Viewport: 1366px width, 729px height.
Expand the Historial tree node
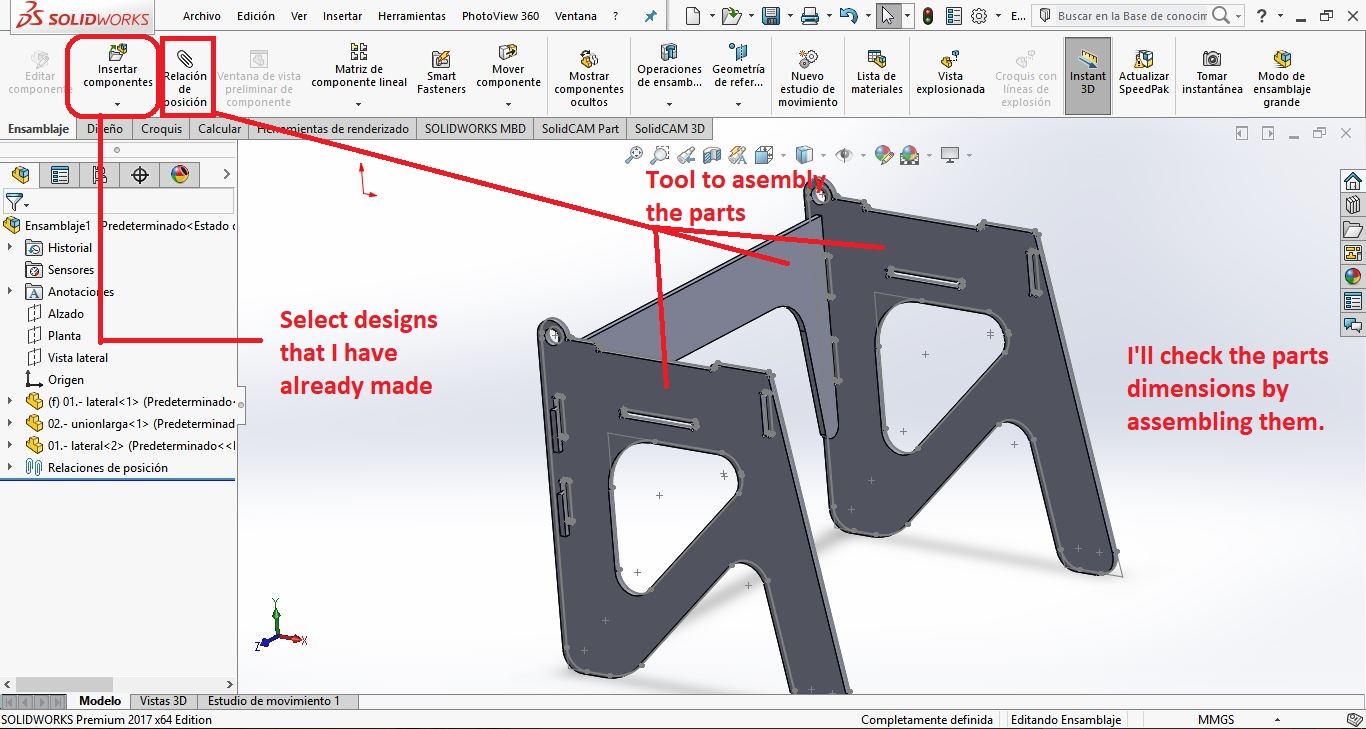coord(10,247)
